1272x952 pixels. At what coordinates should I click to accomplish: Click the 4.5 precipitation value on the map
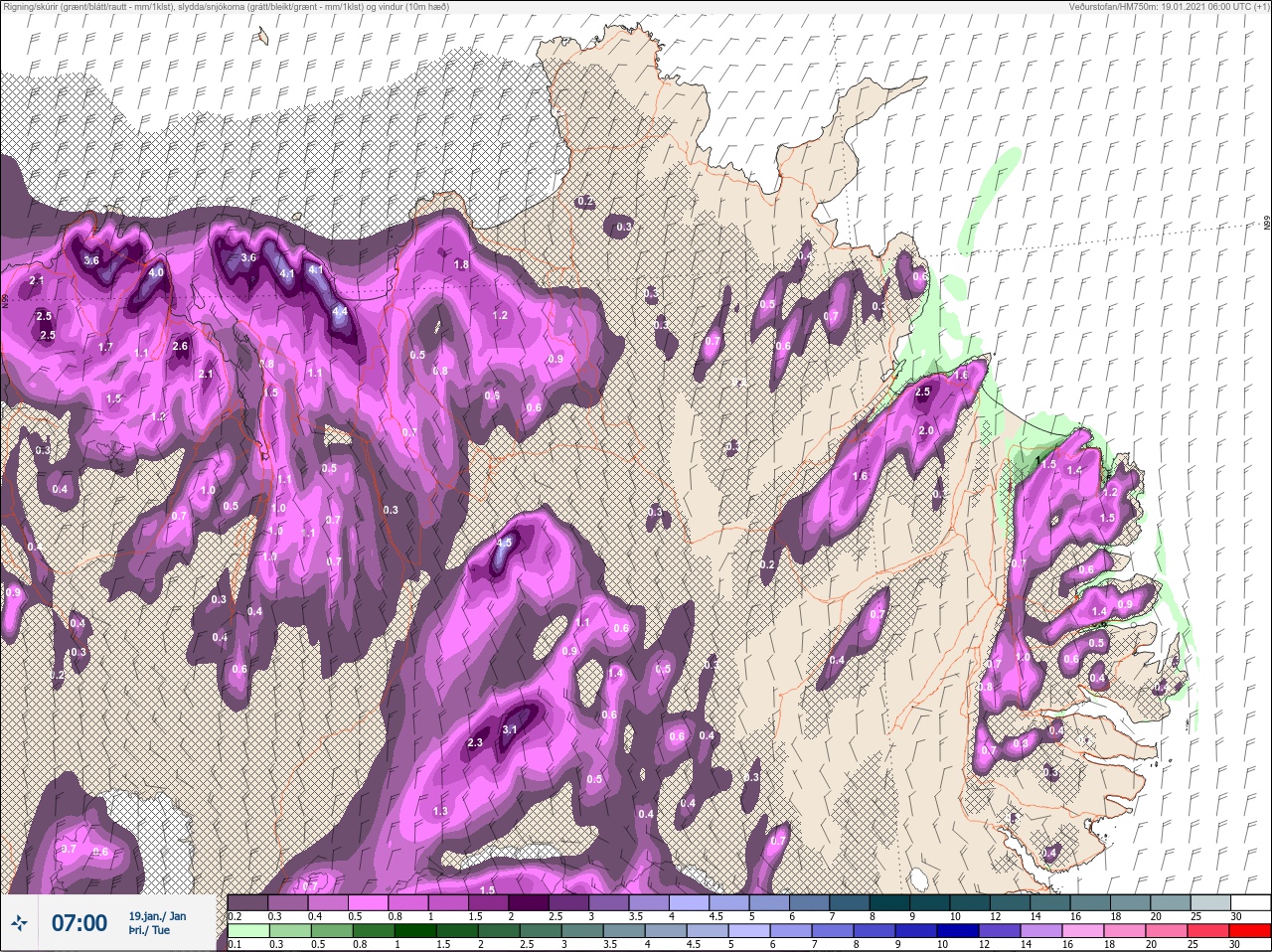pyautogui.click(x=504, y=543)
